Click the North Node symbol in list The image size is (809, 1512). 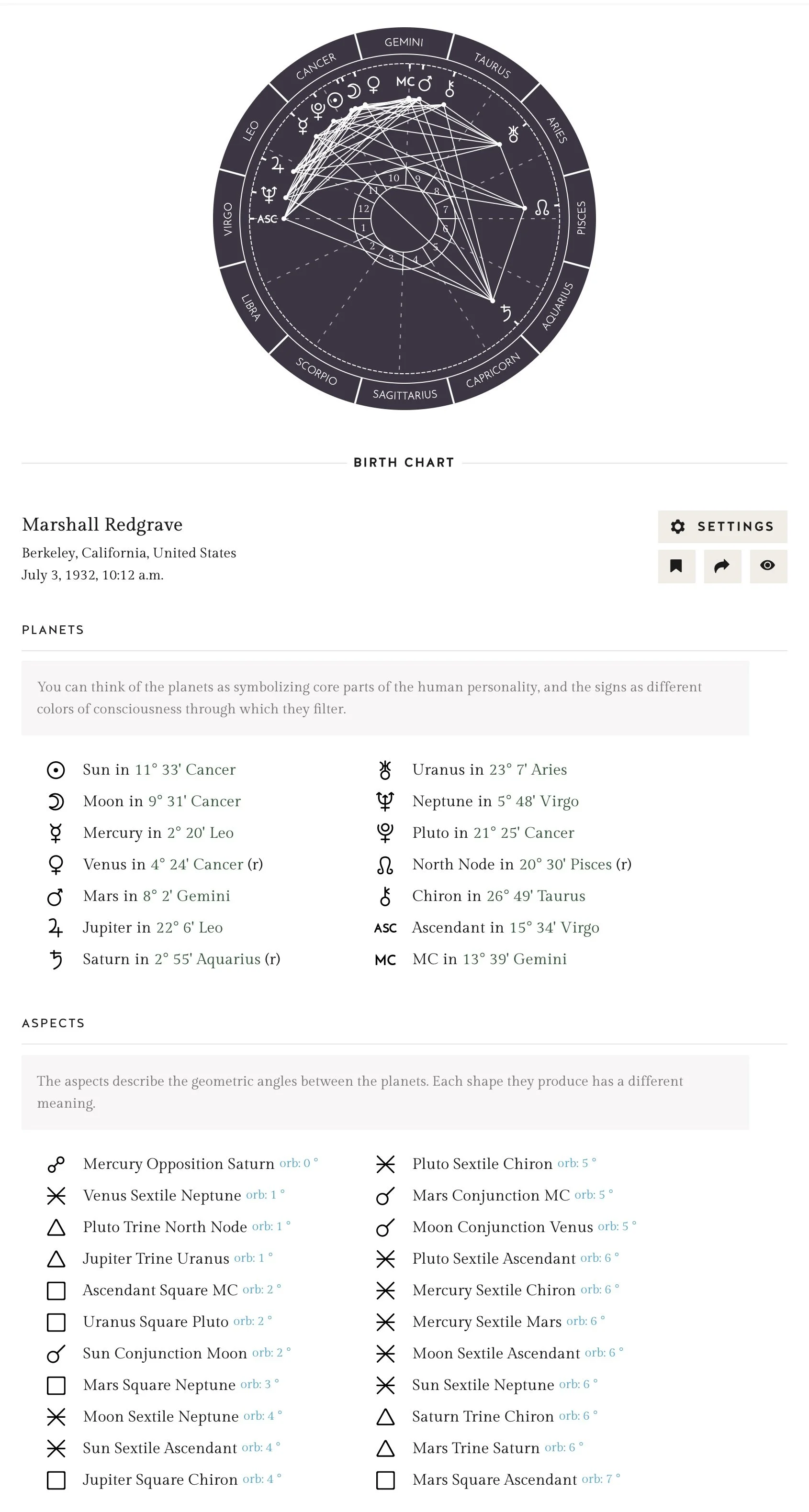tap(385, 865)
